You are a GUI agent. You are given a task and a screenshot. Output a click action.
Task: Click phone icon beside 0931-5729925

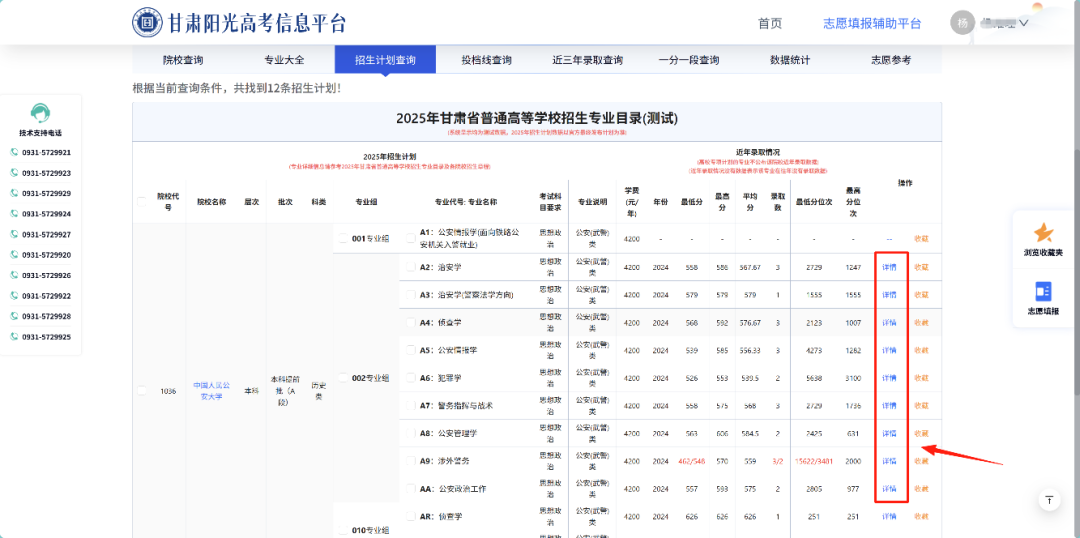(x=14, y=337)
